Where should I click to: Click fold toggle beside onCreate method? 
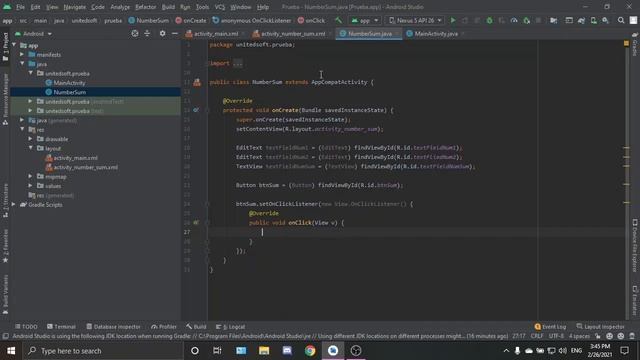point(207,110)
